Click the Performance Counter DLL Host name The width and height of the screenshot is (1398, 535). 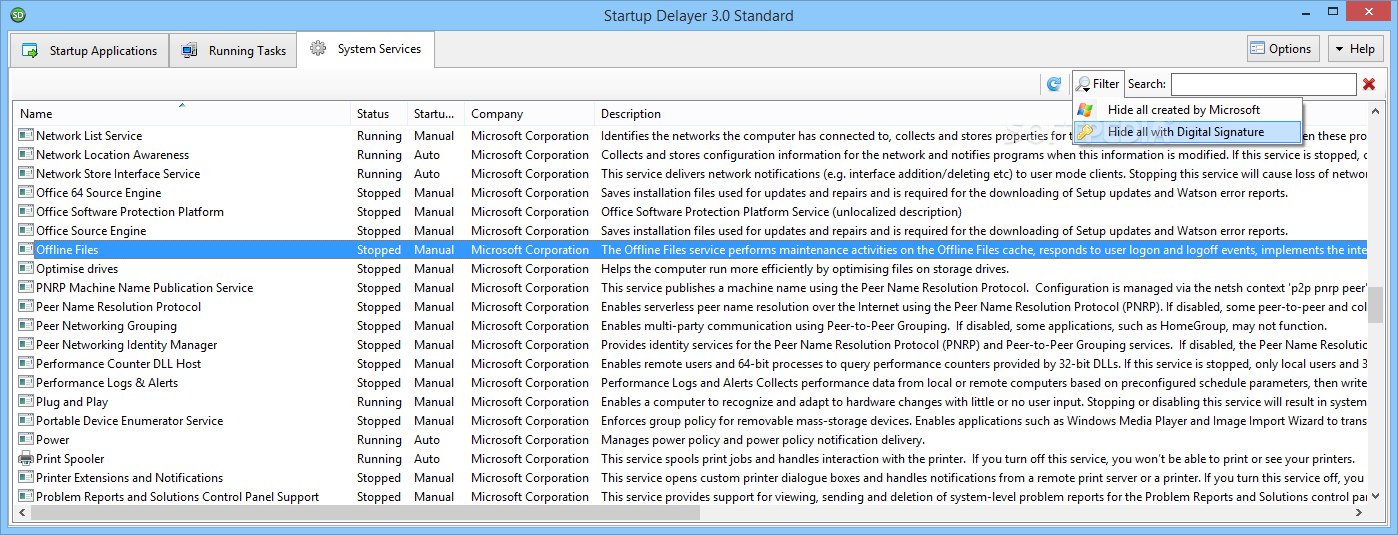[119, 363]
